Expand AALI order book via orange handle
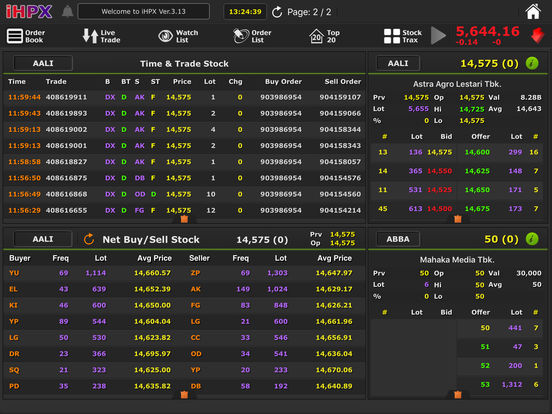The height and width of the screenshot is (414, 552). 458,219
